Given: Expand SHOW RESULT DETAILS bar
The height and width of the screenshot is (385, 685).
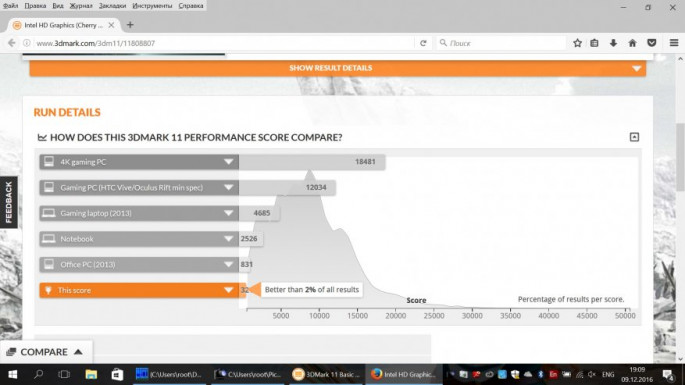Looking at the screenshot, I should 338,68.
